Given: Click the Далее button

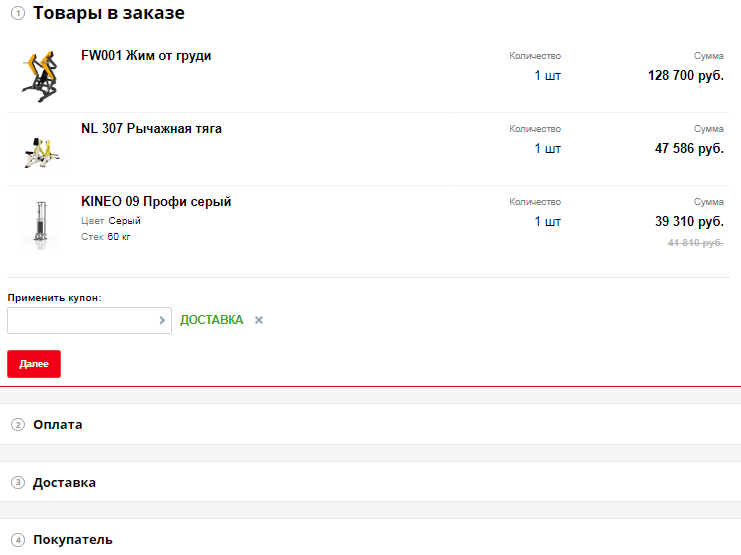Looking at the screenshot, I should tap(34, 364).
